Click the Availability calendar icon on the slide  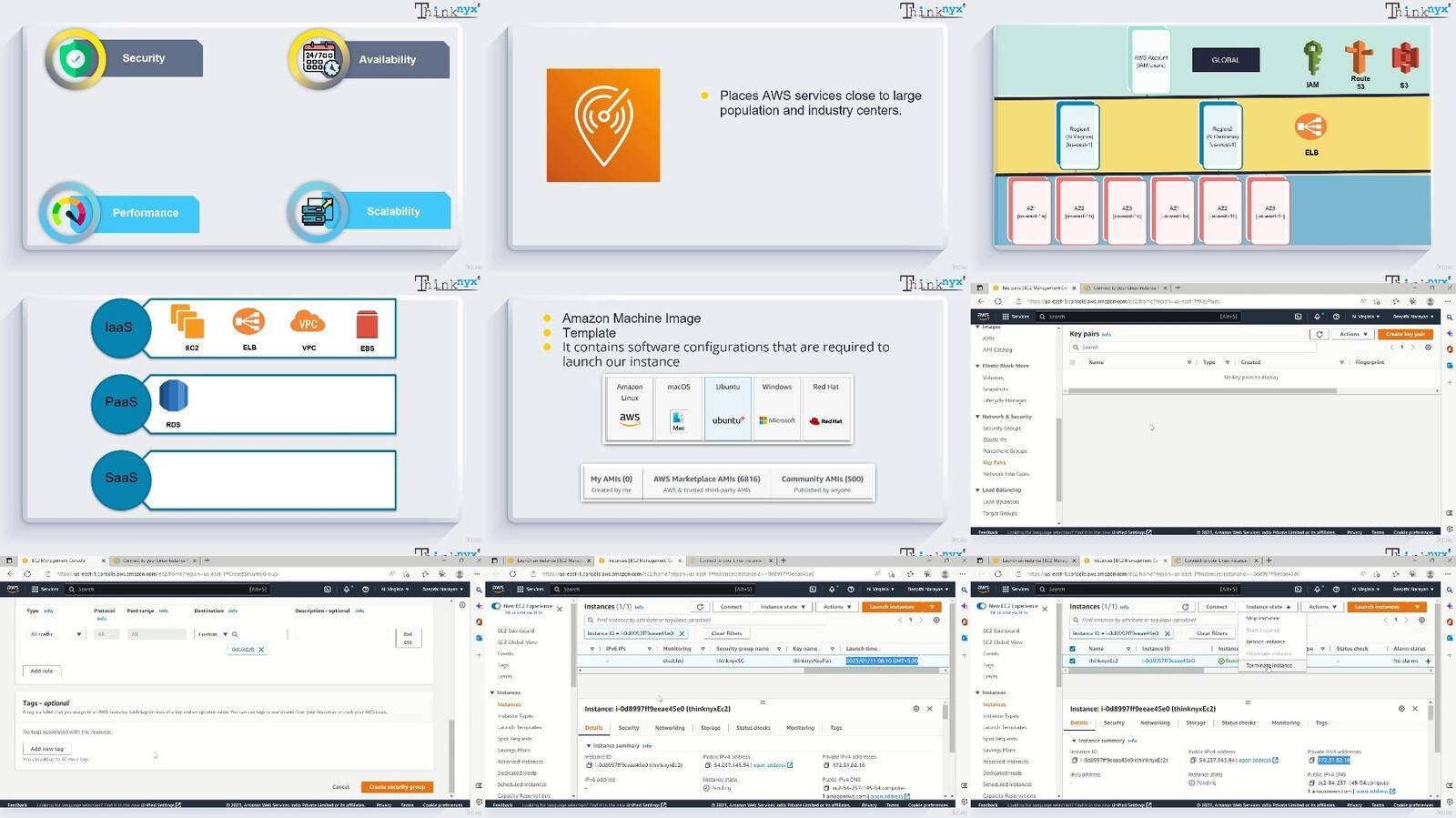tap(319, 59)
